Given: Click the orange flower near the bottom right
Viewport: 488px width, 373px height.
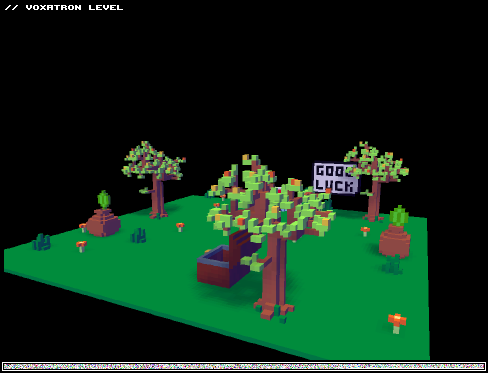Looking at the screenshot, I should (397, 323).
